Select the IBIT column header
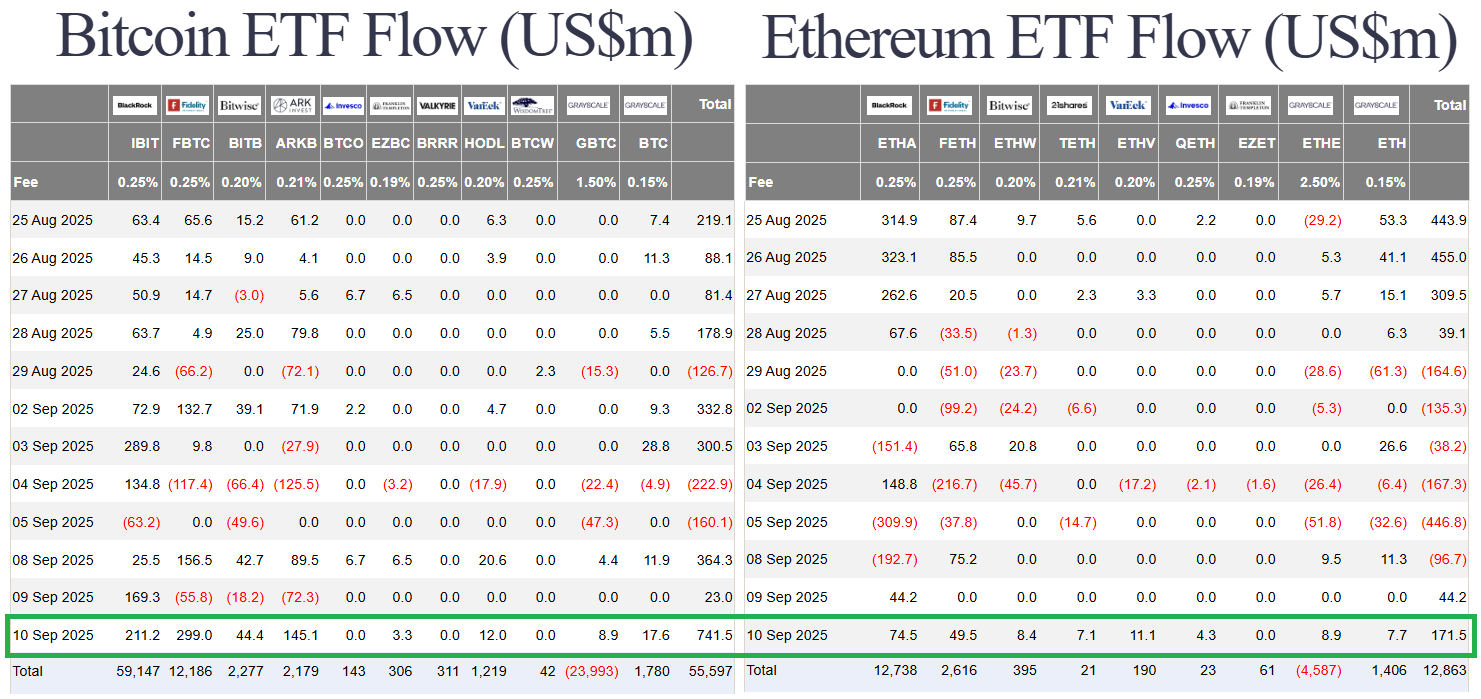This screenshot has height=699, width=1481. pos(145,143)
